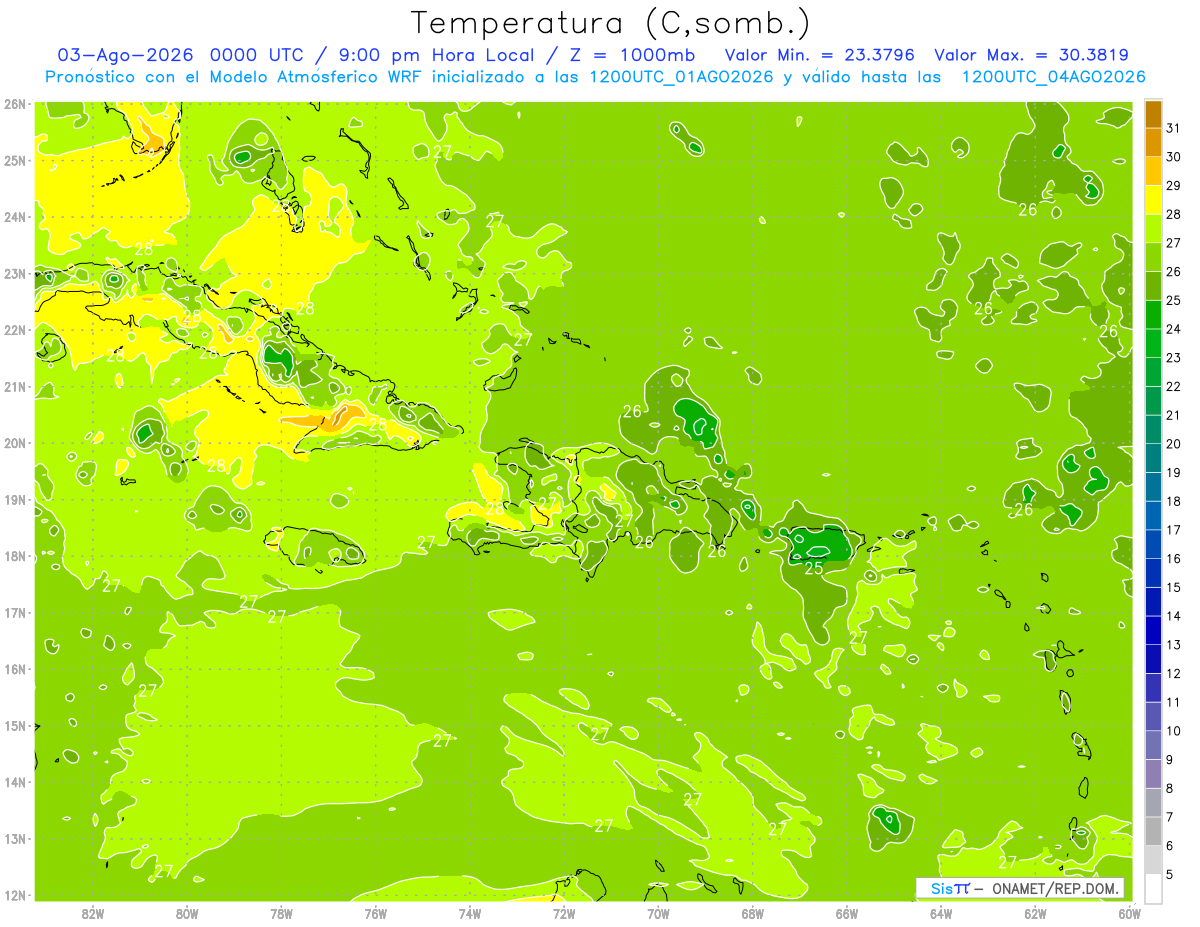
Task: Click the legend label 5
Action: point(1170,875)
